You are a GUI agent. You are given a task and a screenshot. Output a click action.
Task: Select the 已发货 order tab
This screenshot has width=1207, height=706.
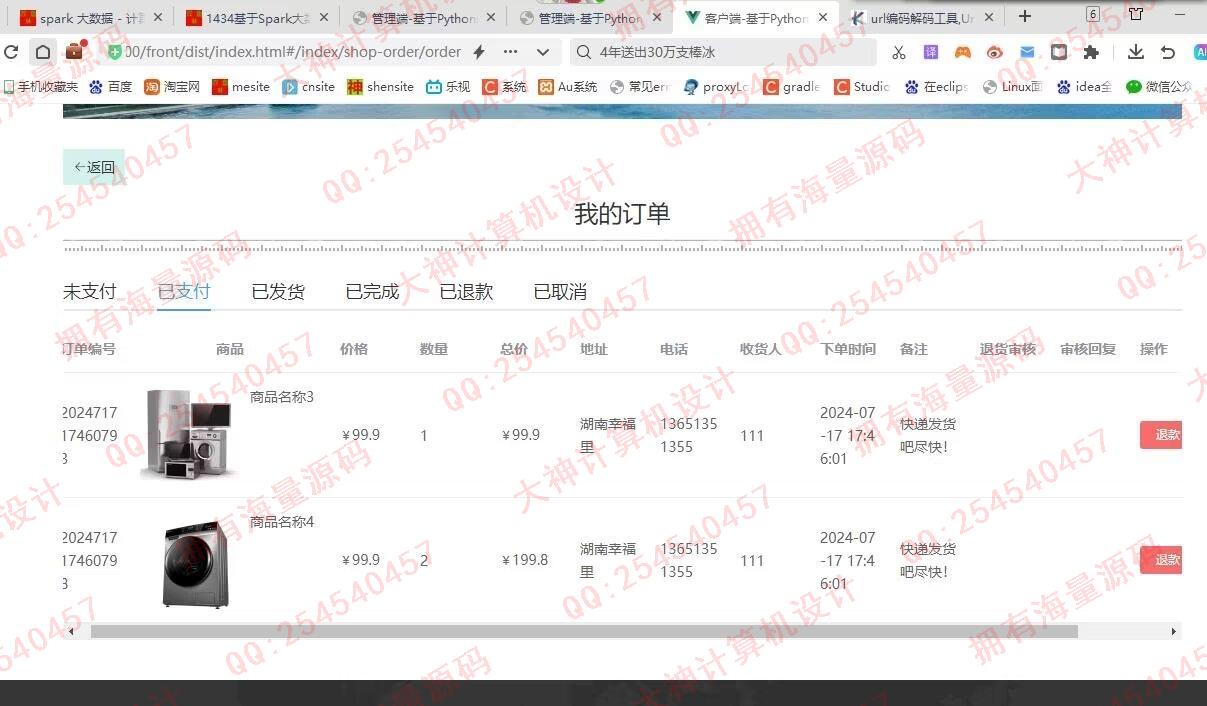[278, 291]
